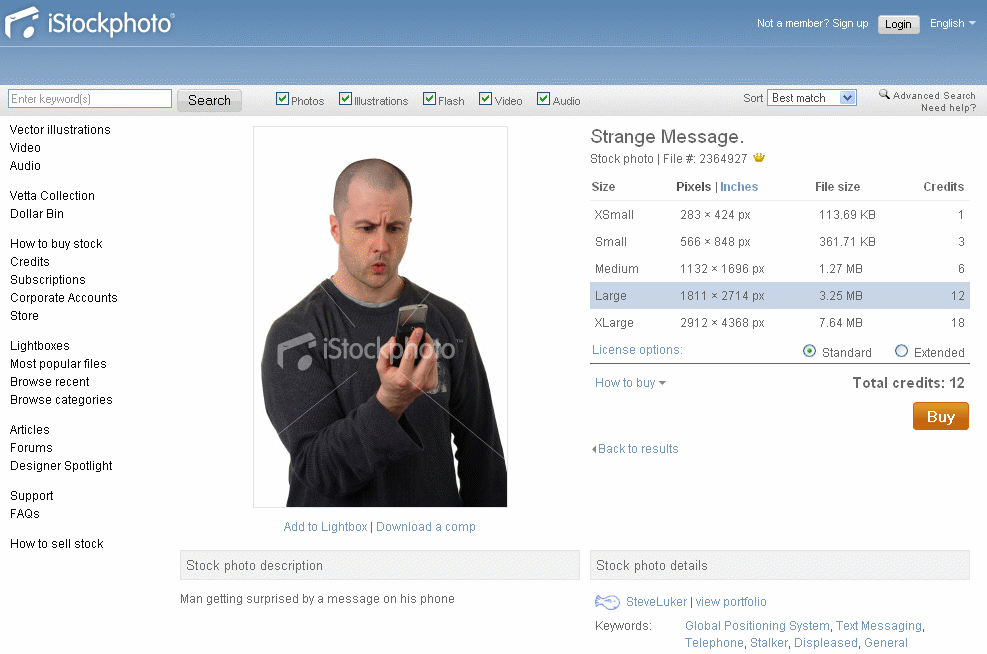This screenshot has height=654, width=987.
Task: Click the Advanced Search link
Action: pyautogui.click(x=934, y=96)
